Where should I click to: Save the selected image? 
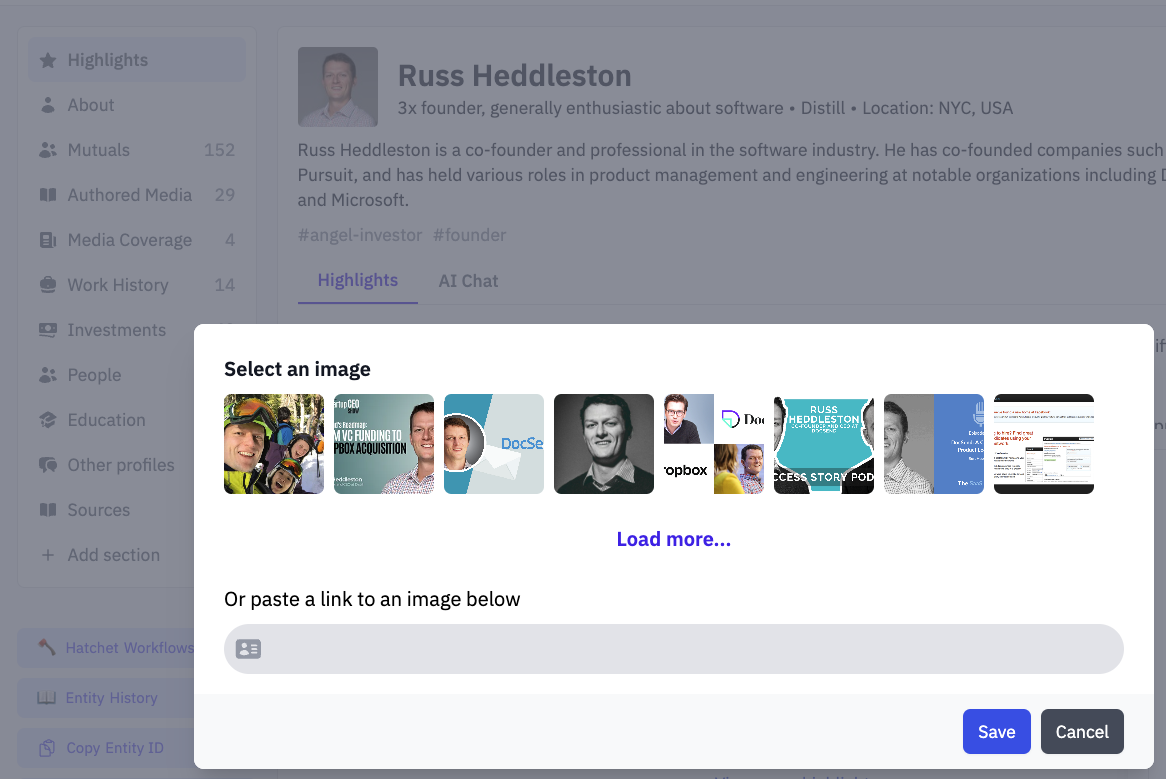(x=996, y=731)
